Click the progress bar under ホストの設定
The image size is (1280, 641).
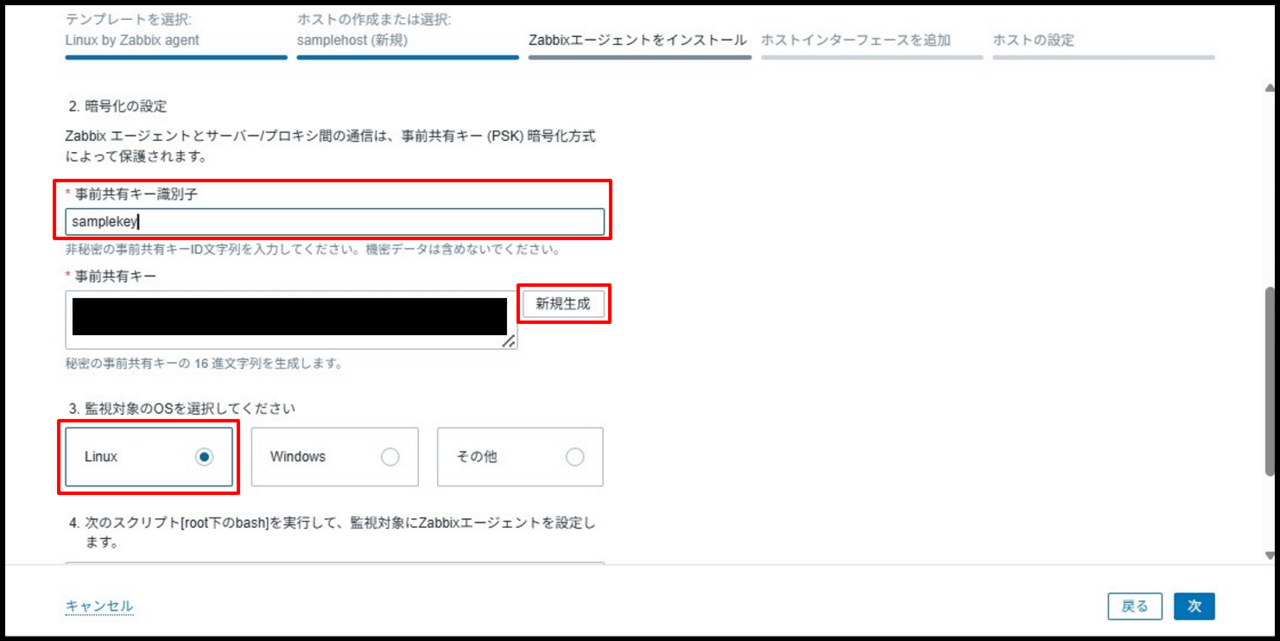pyautogui.click(x=1103, y=57)
